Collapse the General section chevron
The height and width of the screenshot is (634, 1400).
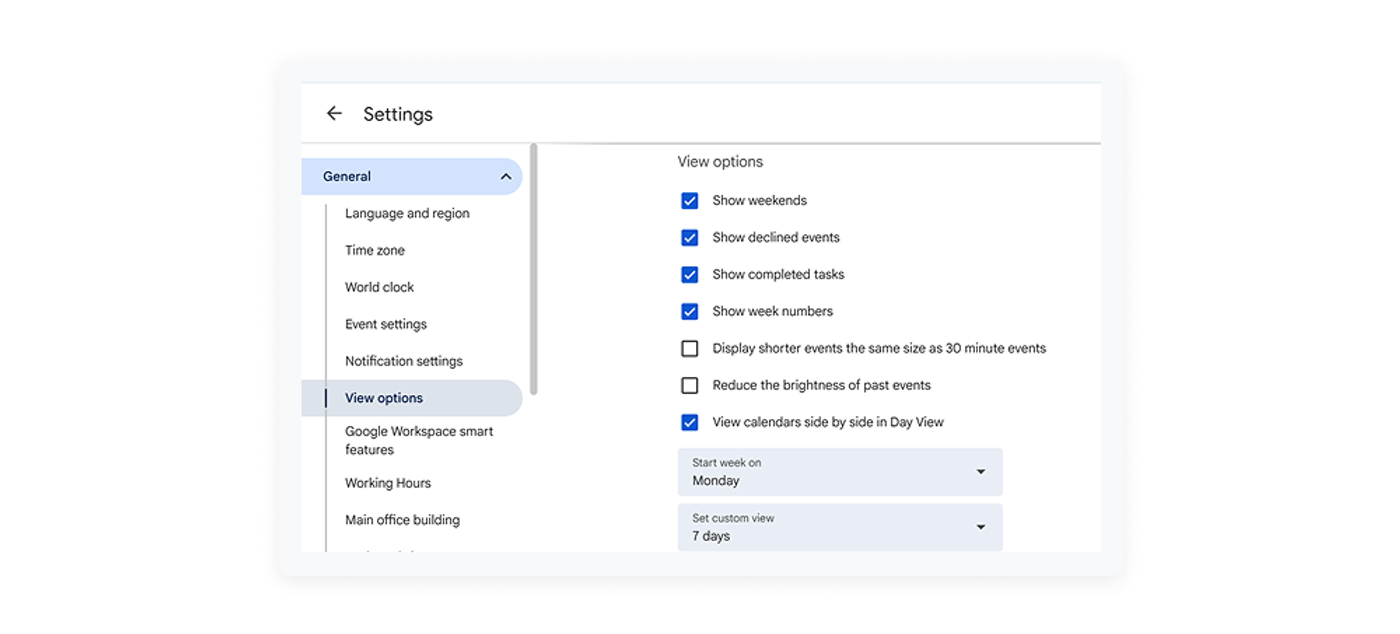pyautogui.click(x=505, y=176)
